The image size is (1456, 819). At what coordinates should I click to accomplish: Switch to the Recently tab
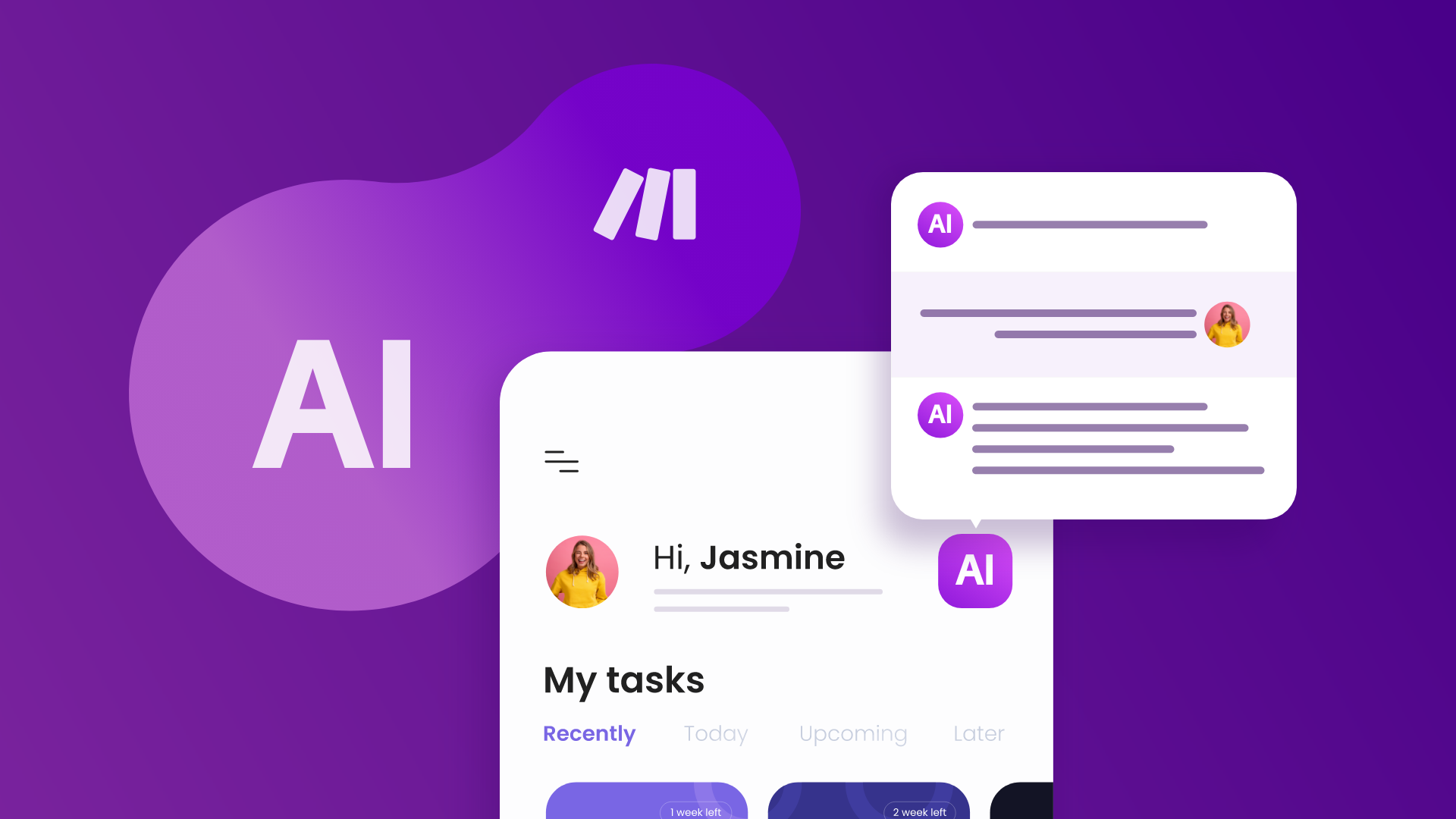(589, 733)
